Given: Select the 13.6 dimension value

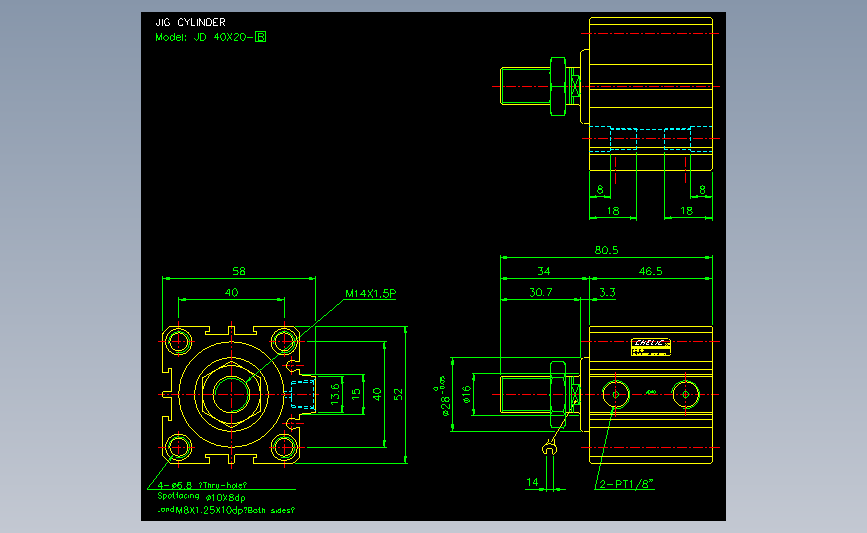Looking at the screenshot, I should pyautogui.click(x=335, y=394).
